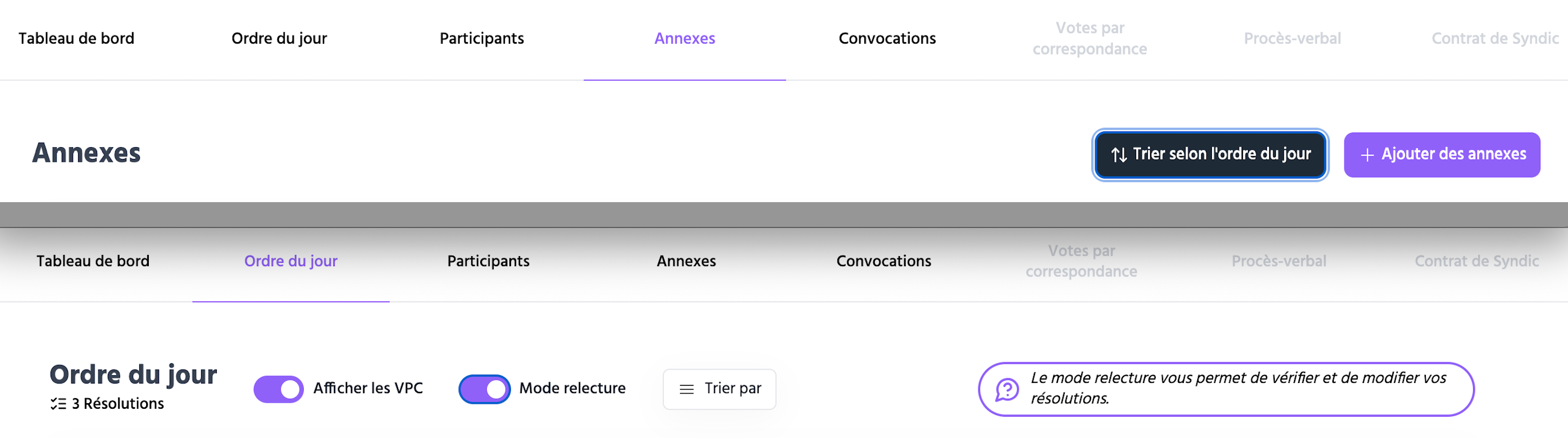Toggle the Afficher les VPC switch
This screenshot has height=438, width=1568.
(x=279, y=389)
